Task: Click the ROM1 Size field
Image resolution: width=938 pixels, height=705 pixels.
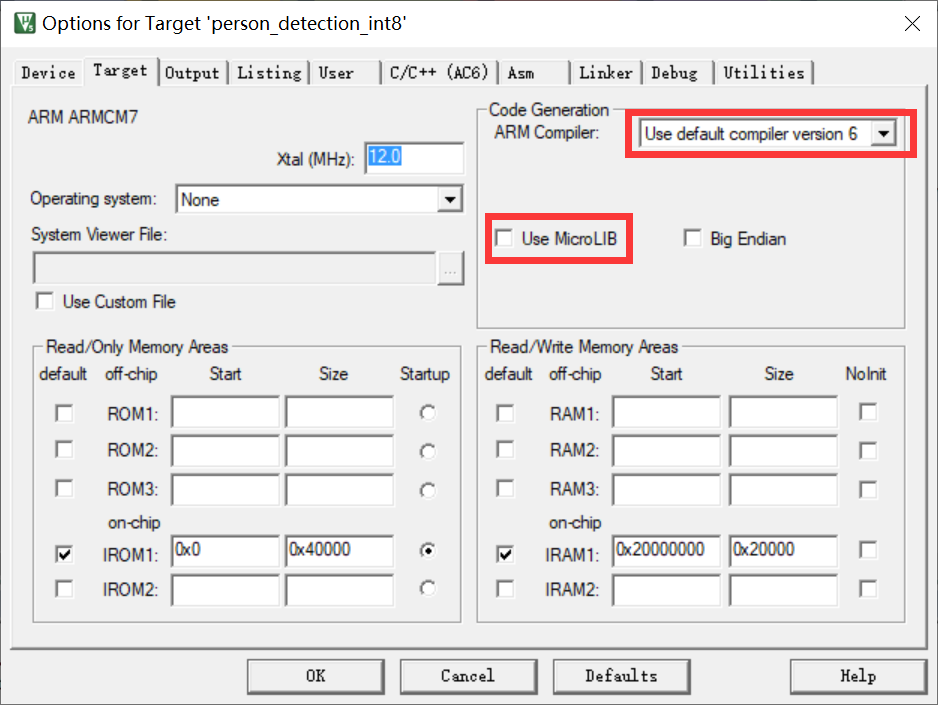Action: pos(340,411)
